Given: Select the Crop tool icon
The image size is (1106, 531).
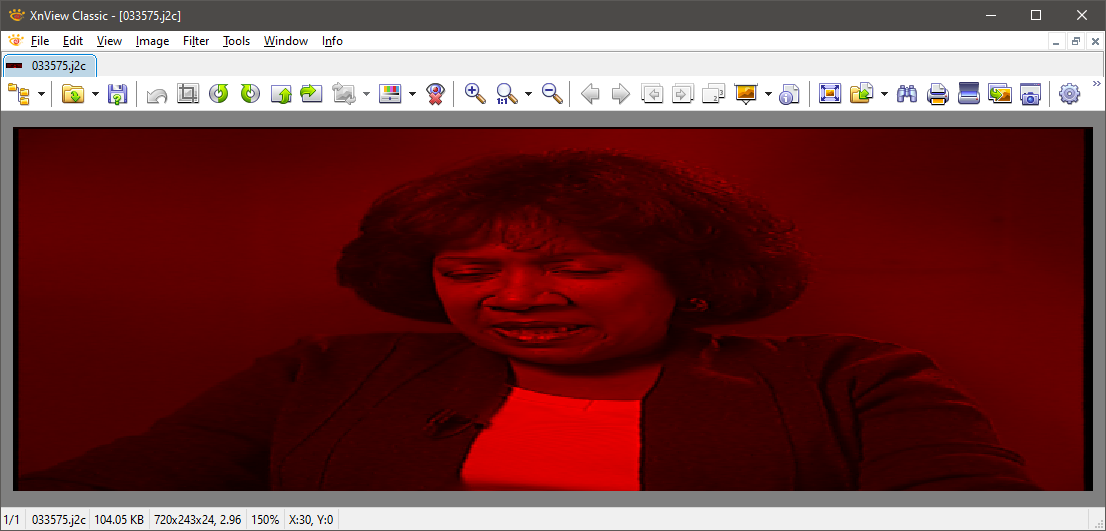Looking at the screenshot, I should coord(188,94).
